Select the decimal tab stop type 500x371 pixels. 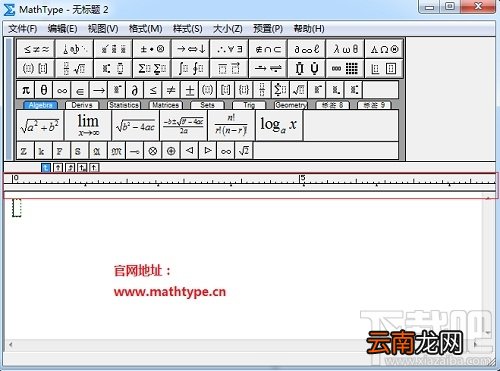pyautogui.click(x=94, y=167)
